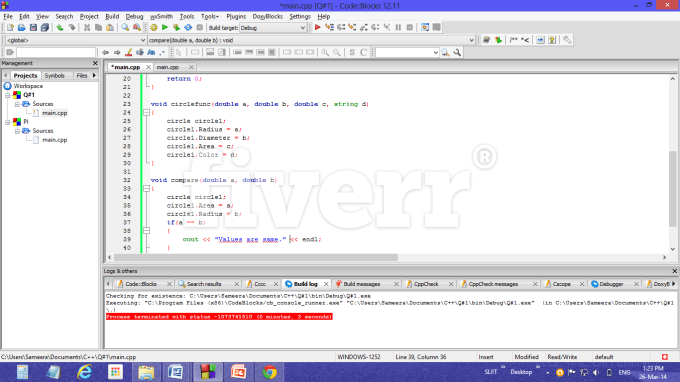Save the file with floppy disk icon
Image resolution: width=680 pixels, height=382 pixels.
(x=33, y=27)
